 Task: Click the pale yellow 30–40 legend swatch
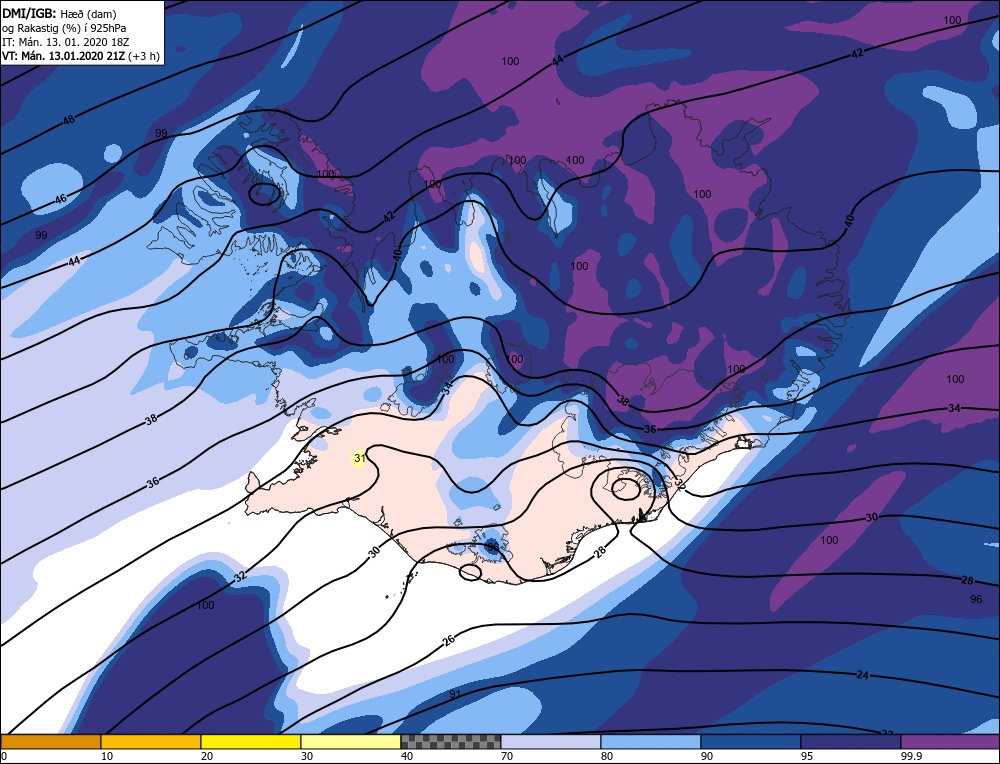pyautogui.click(x=351, y=741)
